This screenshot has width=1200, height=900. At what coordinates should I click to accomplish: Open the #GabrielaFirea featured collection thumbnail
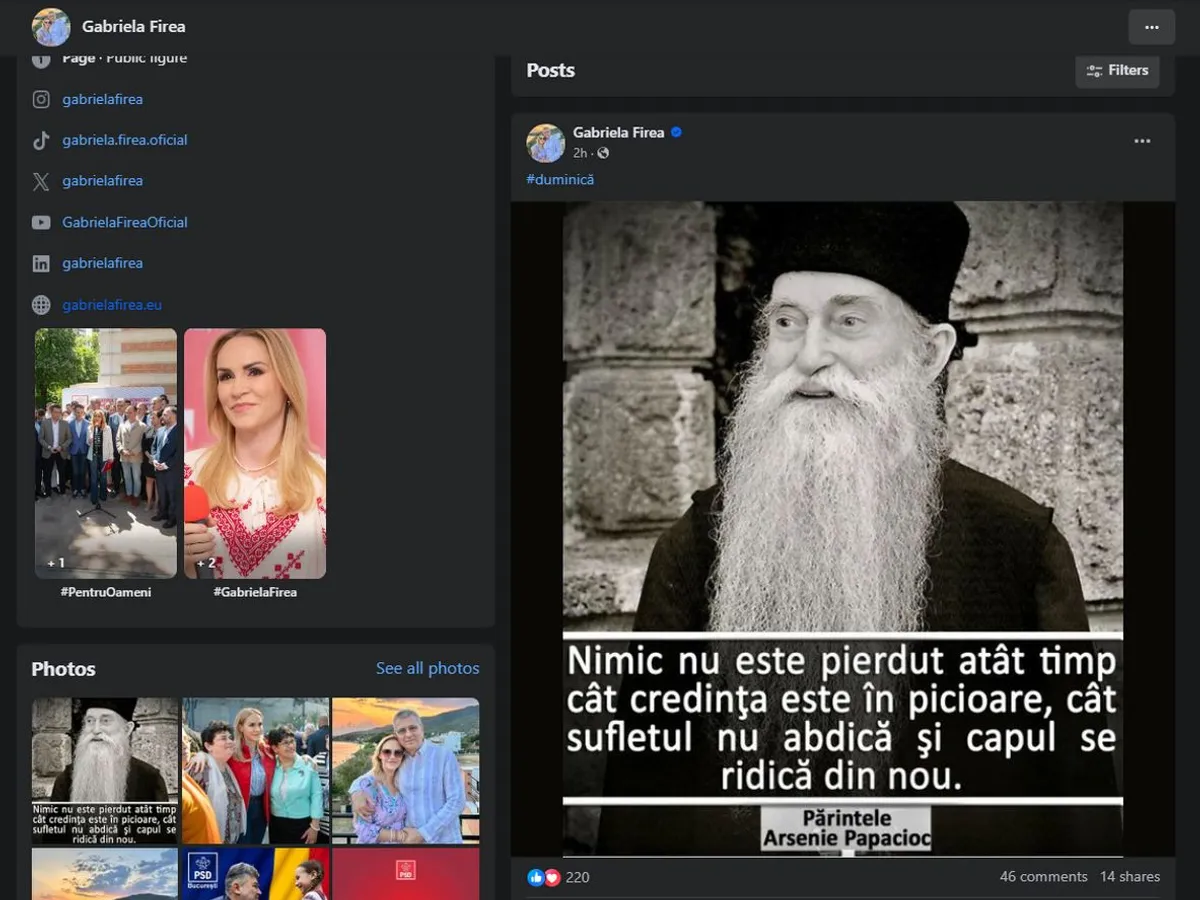pos(255,453)
